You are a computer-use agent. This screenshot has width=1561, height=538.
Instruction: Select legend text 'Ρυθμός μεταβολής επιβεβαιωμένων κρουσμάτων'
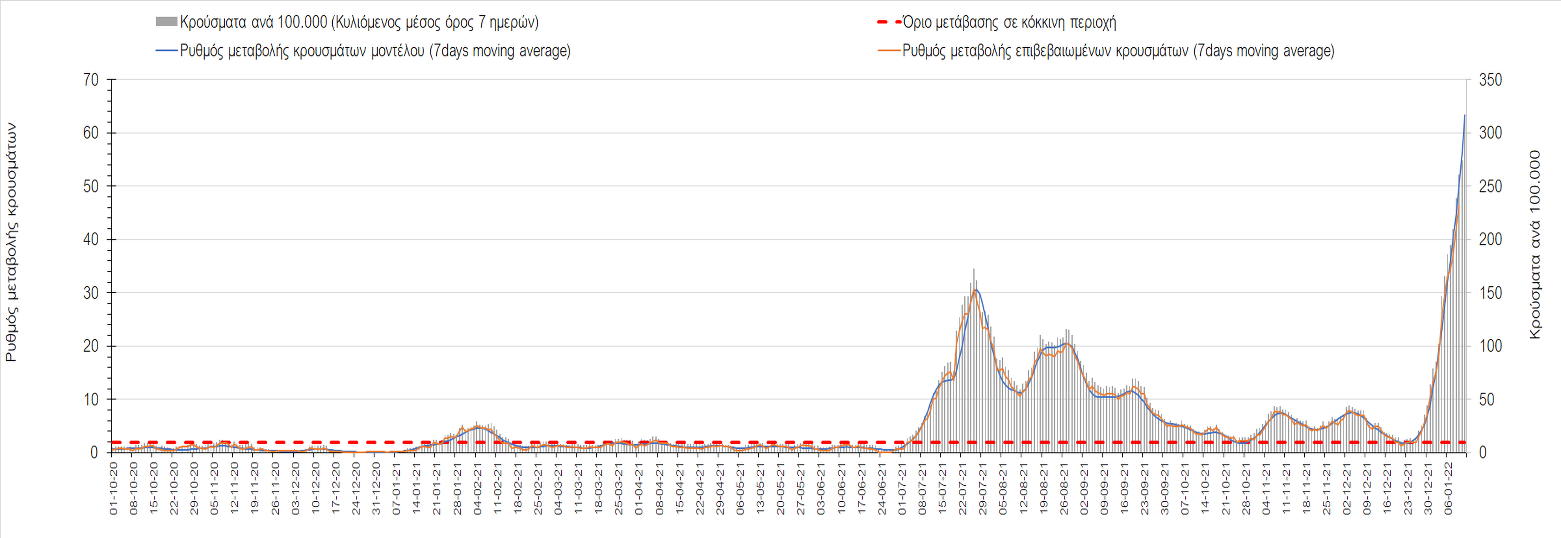coord(1118,51)
